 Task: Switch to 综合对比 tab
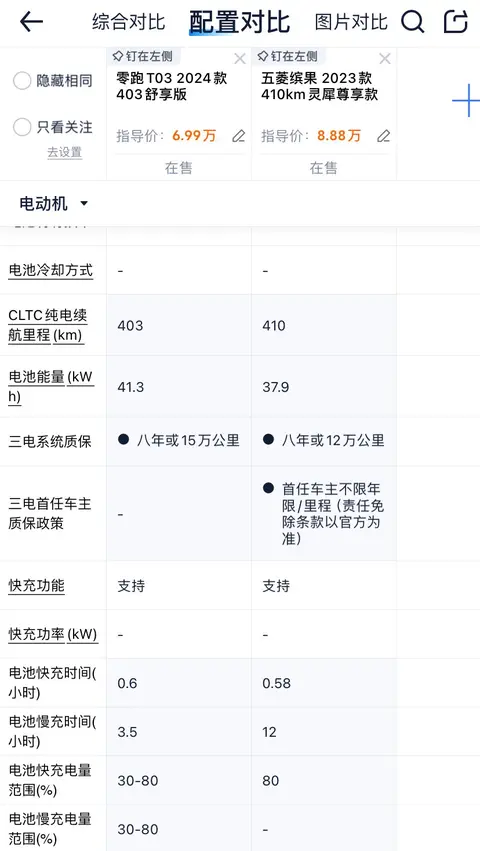(129, 22)
